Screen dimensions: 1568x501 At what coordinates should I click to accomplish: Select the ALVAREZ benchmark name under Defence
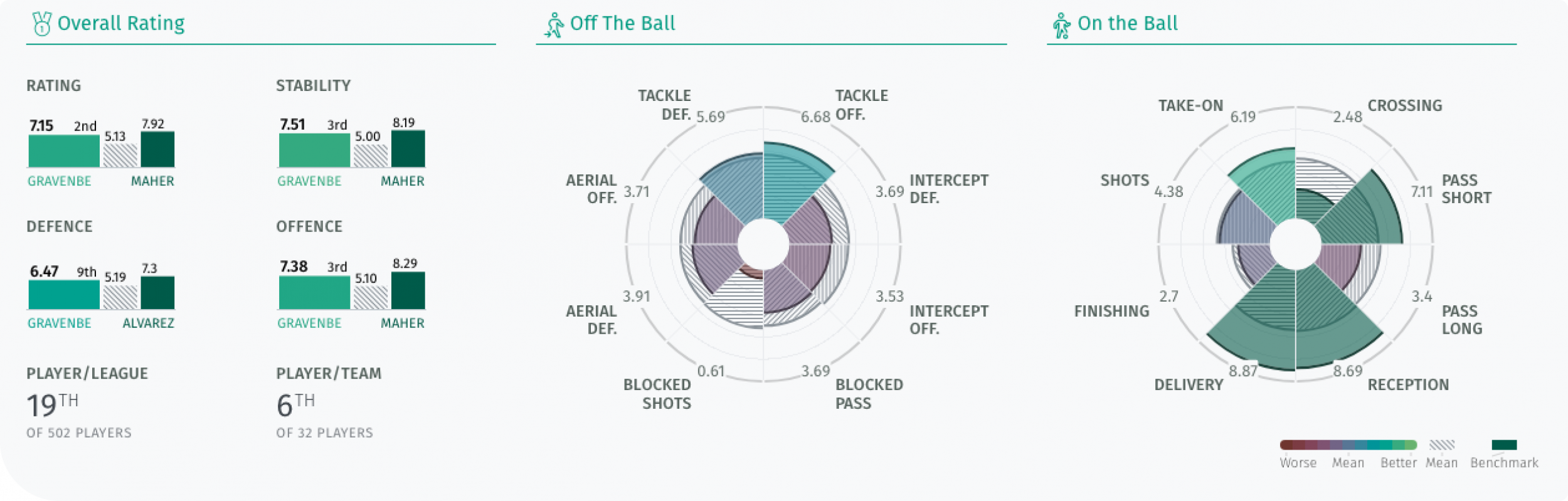coord(149,323)
